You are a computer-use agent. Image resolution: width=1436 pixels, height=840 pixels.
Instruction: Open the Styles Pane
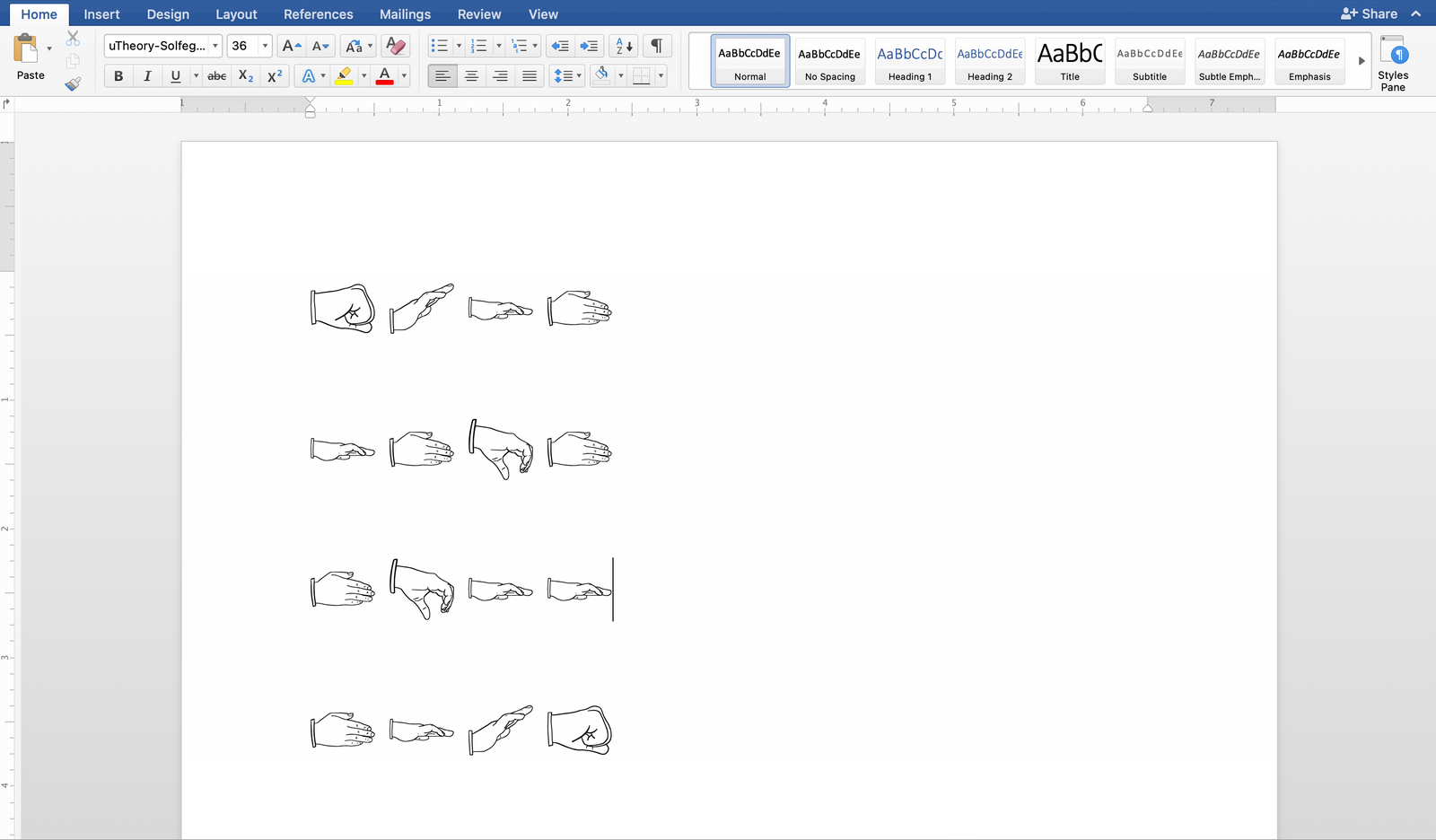pos(1392,63)
